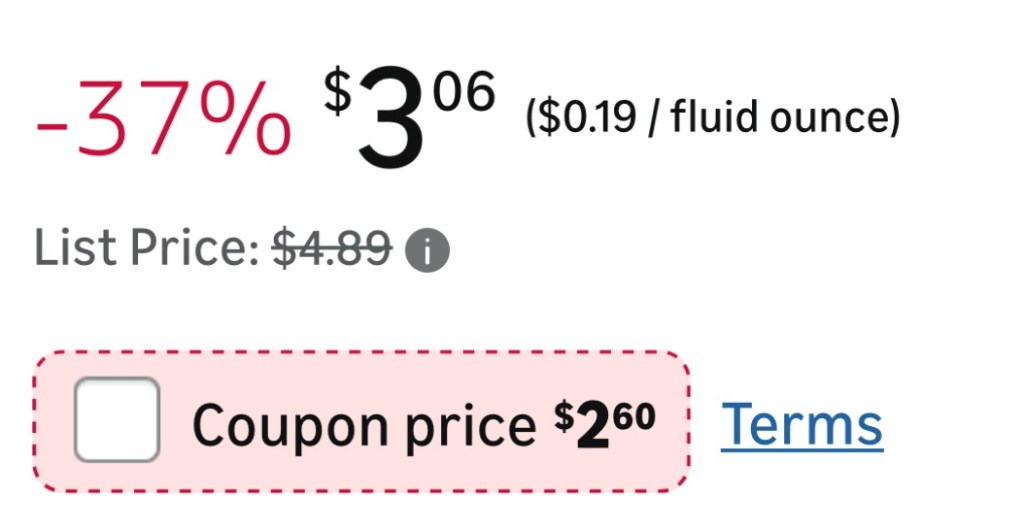Click the word "price" in the coupon badge
This screenshot has height=527, width=1024.
[x=470, y=427]
